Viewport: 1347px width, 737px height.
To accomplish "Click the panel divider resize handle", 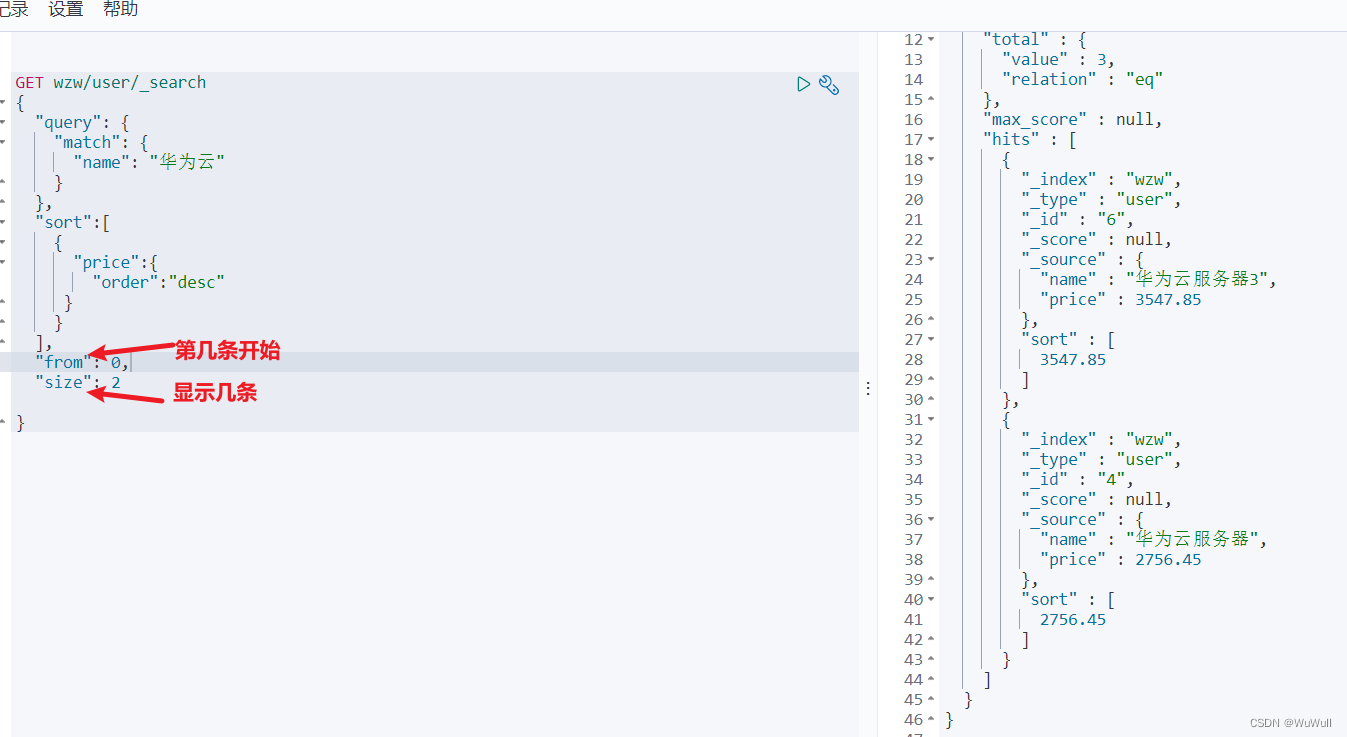I will (x=868, y=388).
